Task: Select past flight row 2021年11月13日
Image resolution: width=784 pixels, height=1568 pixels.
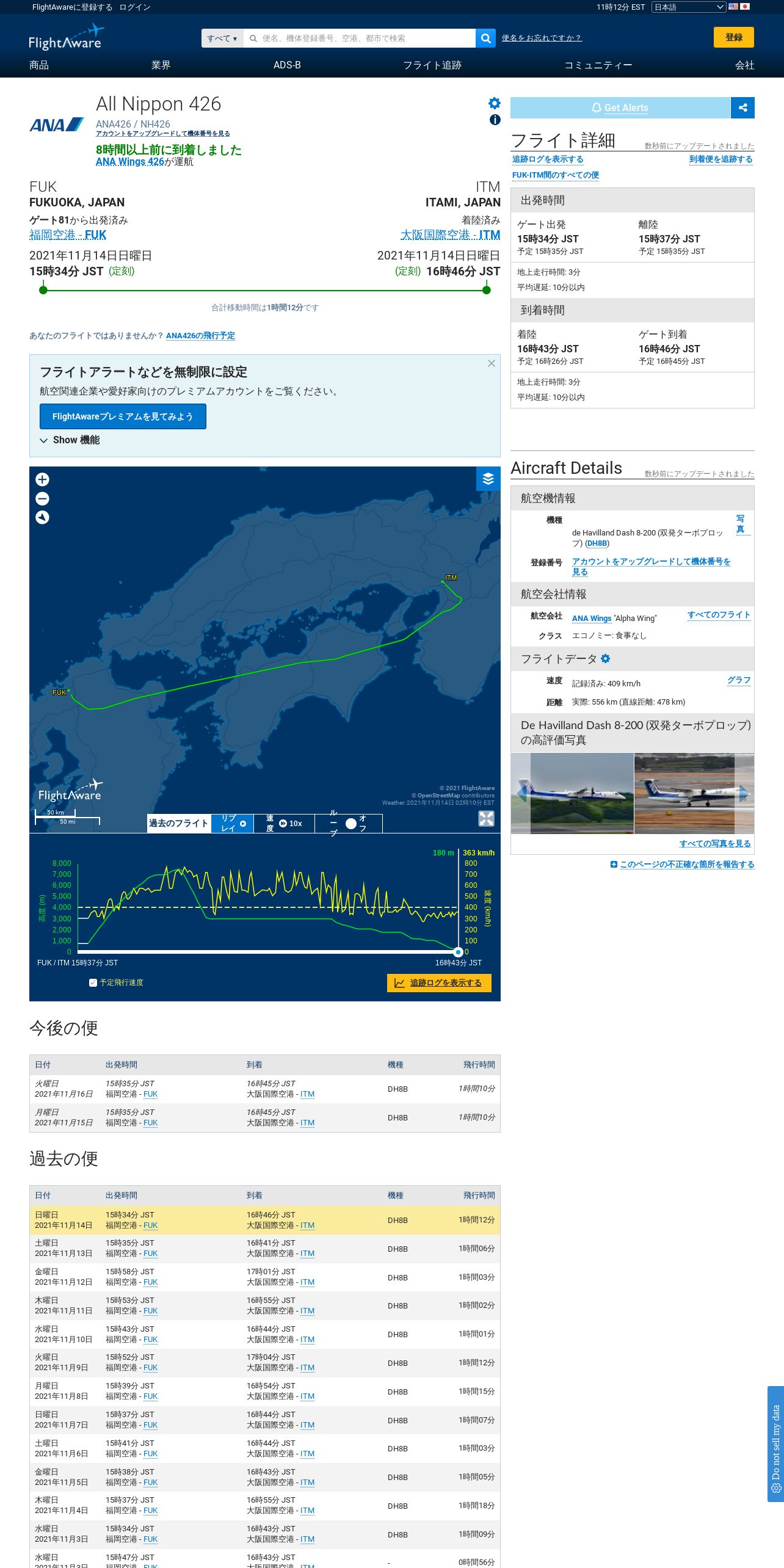Action: (265, 1249)
